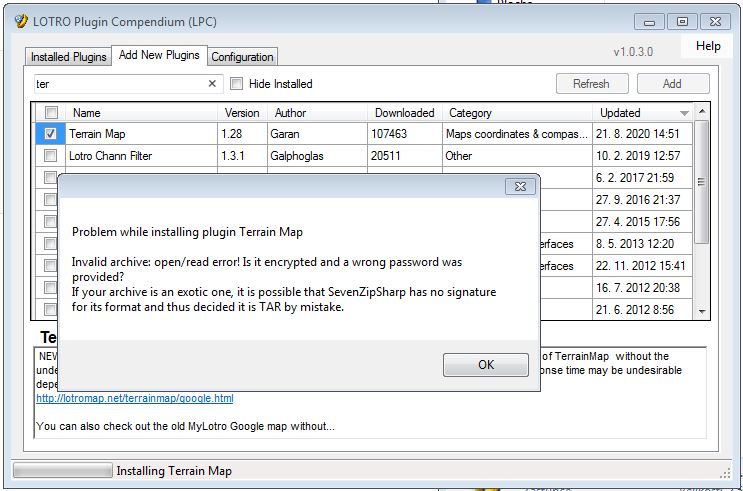Viewport: 743px width, 491px height.
Task: Click the date '6. 2. 2017 21:59'
Action: pos(634,178)
